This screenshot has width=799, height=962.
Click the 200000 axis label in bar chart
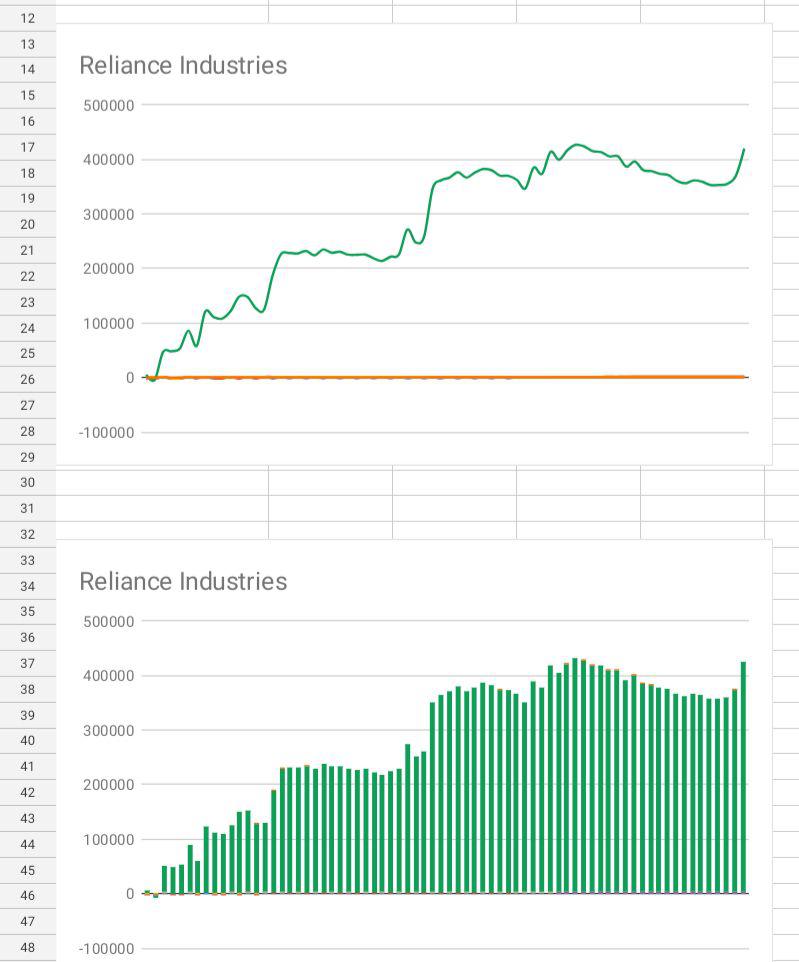pyautogui.click(x=109, y=785)
